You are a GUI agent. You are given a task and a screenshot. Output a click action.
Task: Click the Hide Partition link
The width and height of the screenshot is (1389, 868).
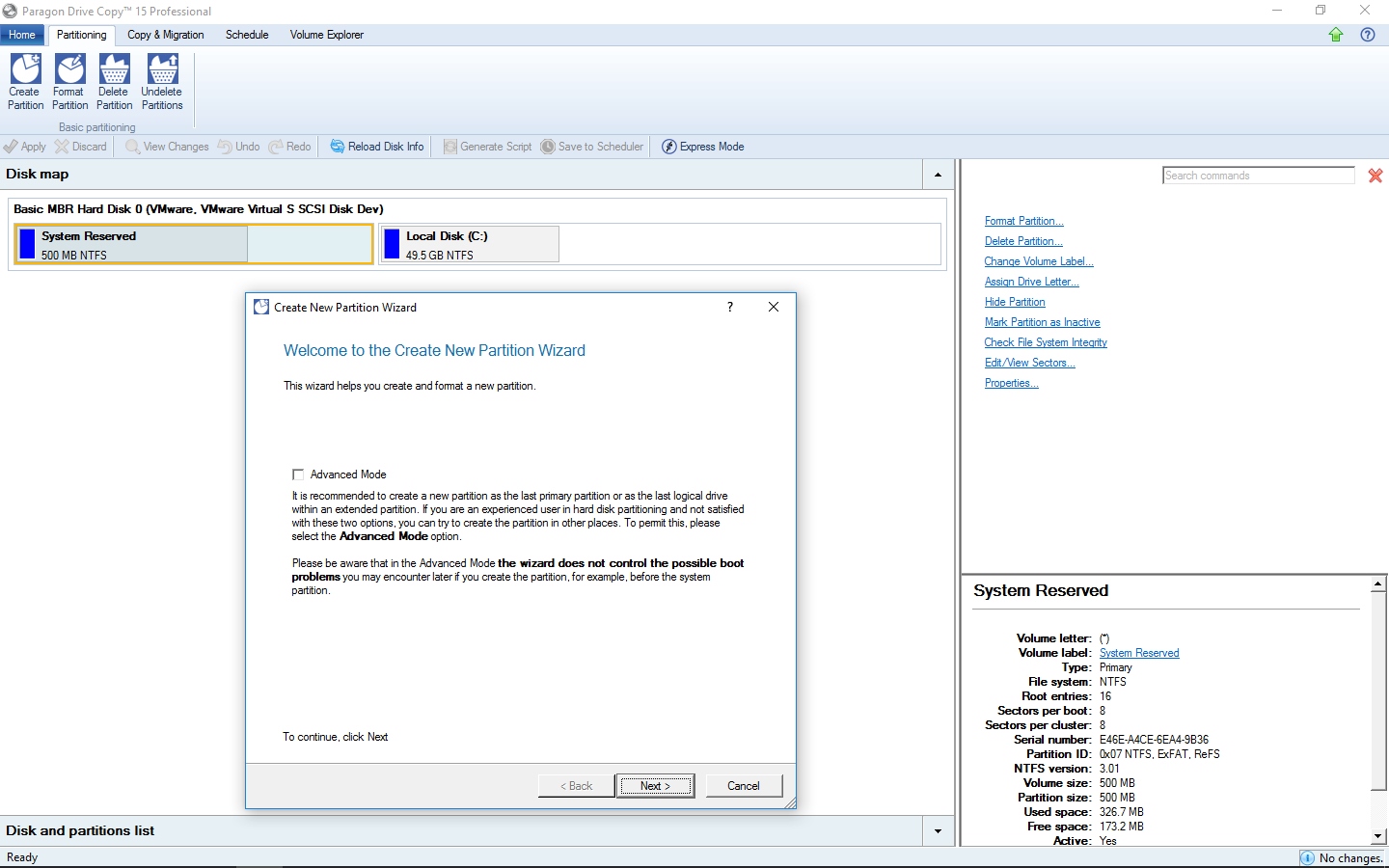(x=1015, y=302)
